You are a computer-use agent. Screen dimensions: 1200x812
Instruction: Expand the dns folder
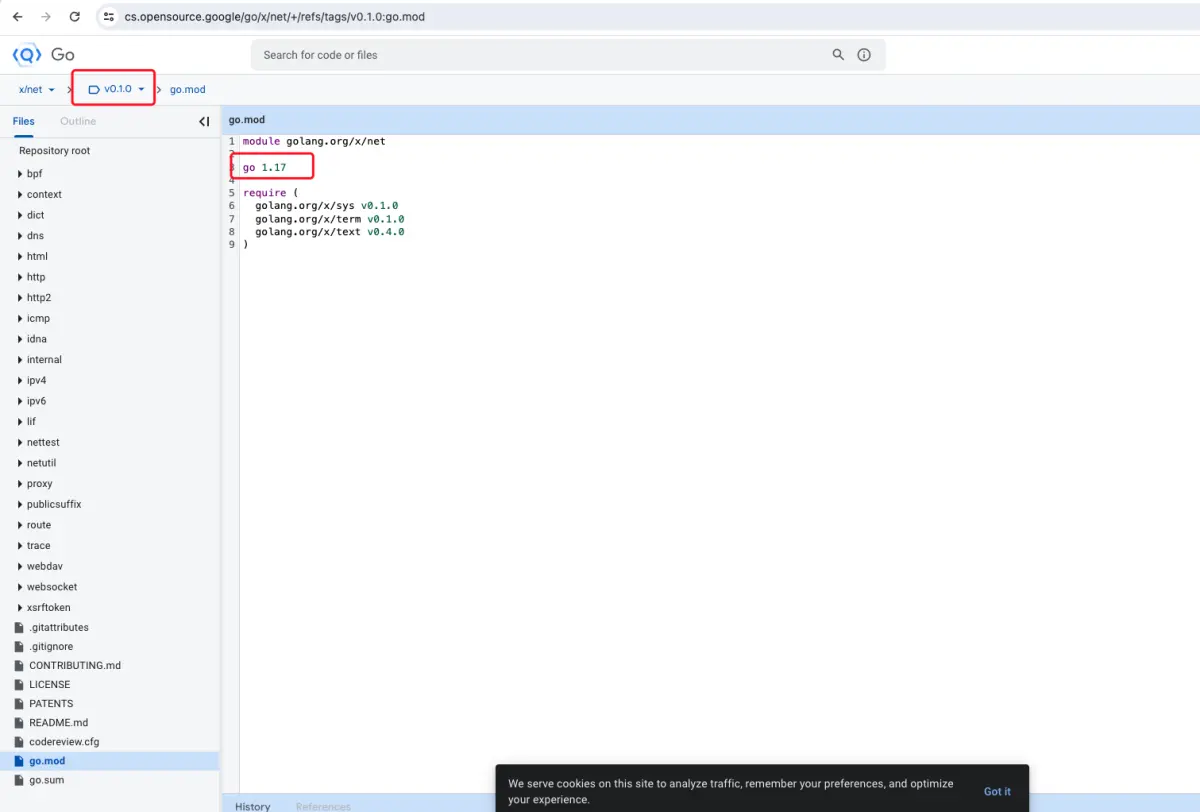tap(20, 236)
